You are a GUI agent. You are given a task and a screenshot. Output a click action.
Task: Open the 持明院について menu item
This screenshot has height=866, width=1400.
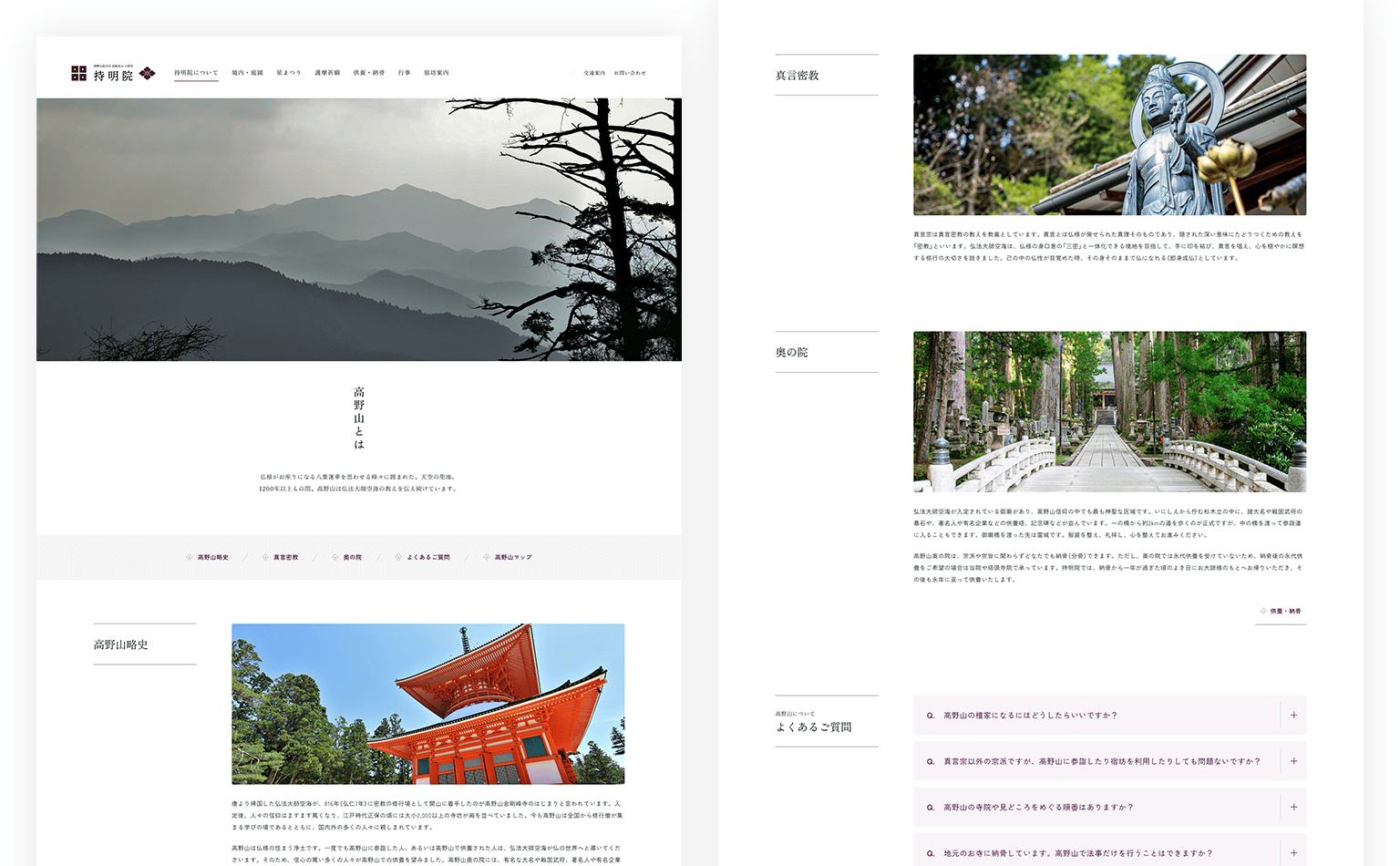pos(196,73)
